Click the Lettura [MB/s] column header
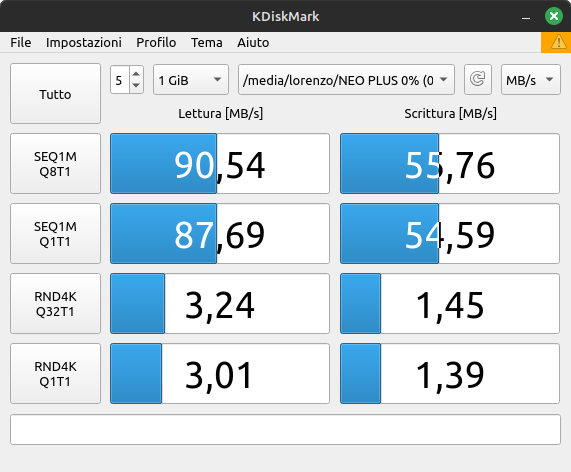 [x=220, y=114]
